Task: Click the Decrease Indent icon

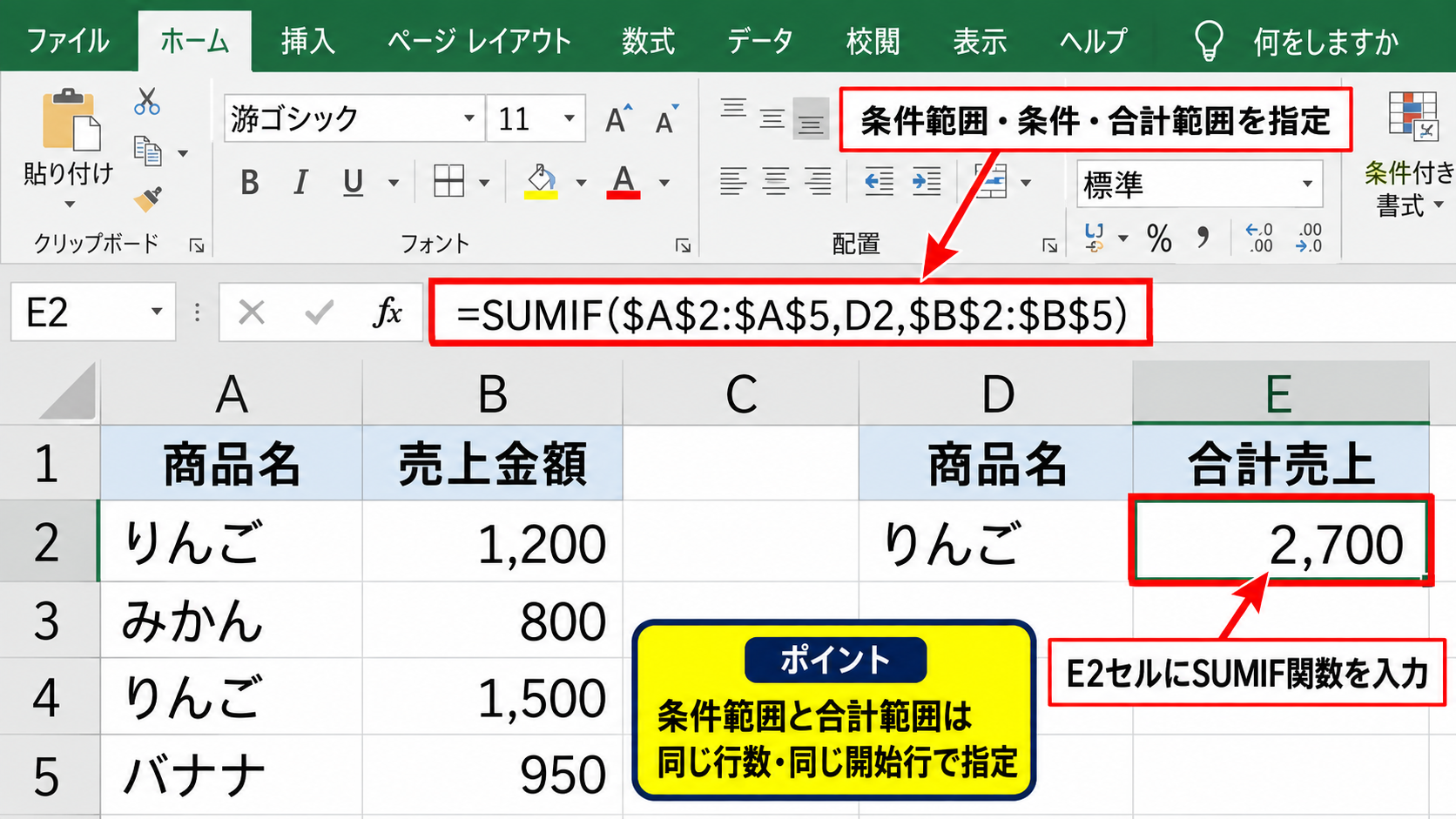Action: [x=879, y=181]
